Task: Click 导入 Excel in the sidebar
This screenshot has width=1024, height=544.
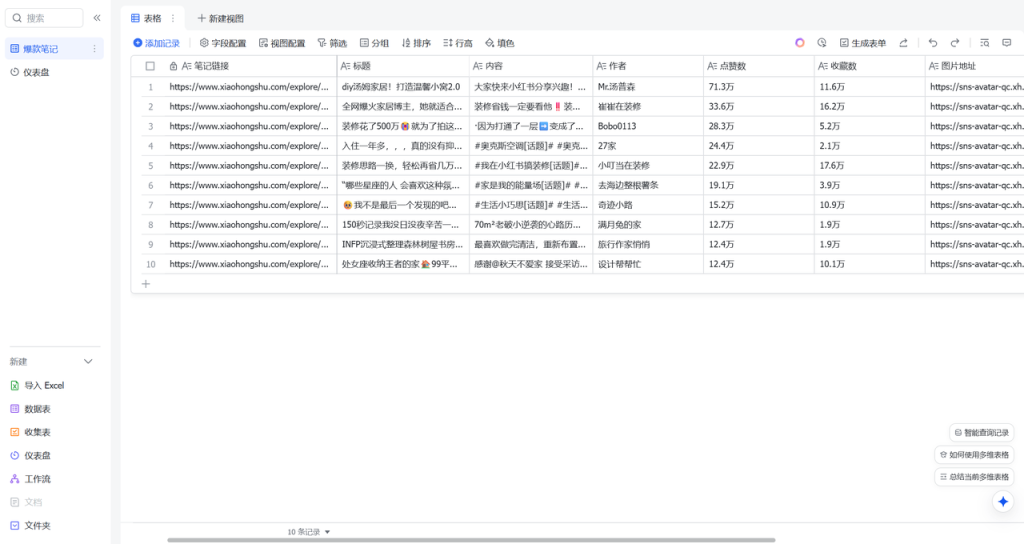Action: 37,385
